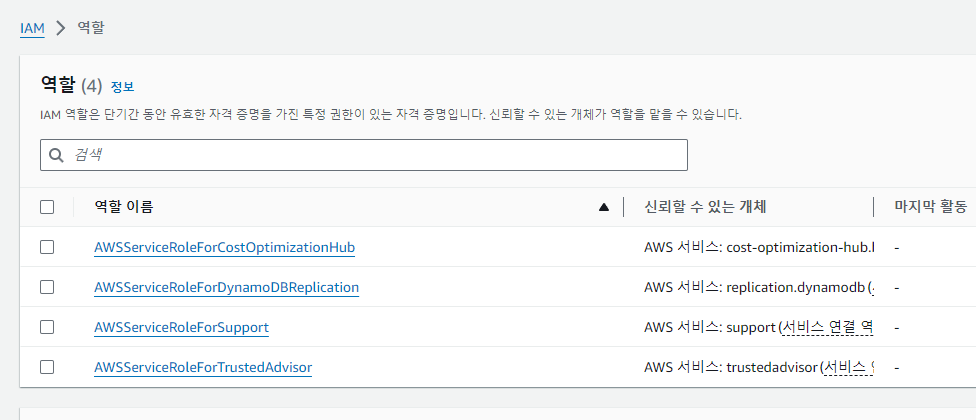Open AWSServiceRoleForCostOptimizationHub role details
Screen dimensions: 976x420
225,248
